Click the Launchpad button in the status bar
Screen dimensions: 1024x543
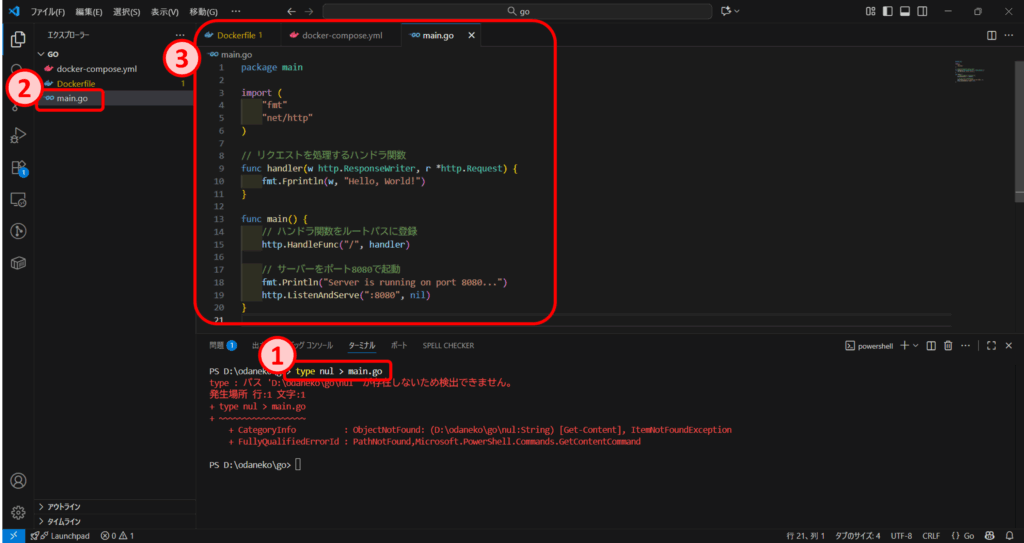click(x=62, y=535)
